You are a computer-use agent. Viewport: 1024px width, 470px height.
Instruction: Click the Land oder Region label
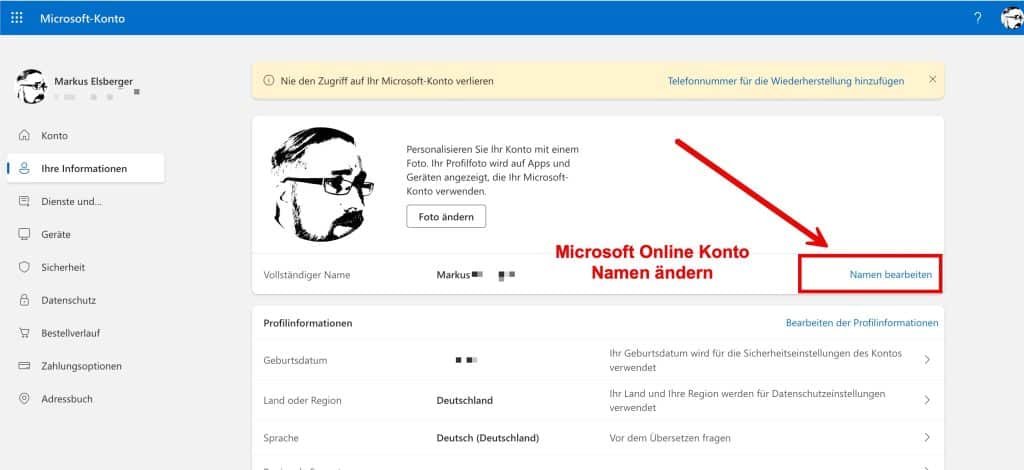click(302, 400)
